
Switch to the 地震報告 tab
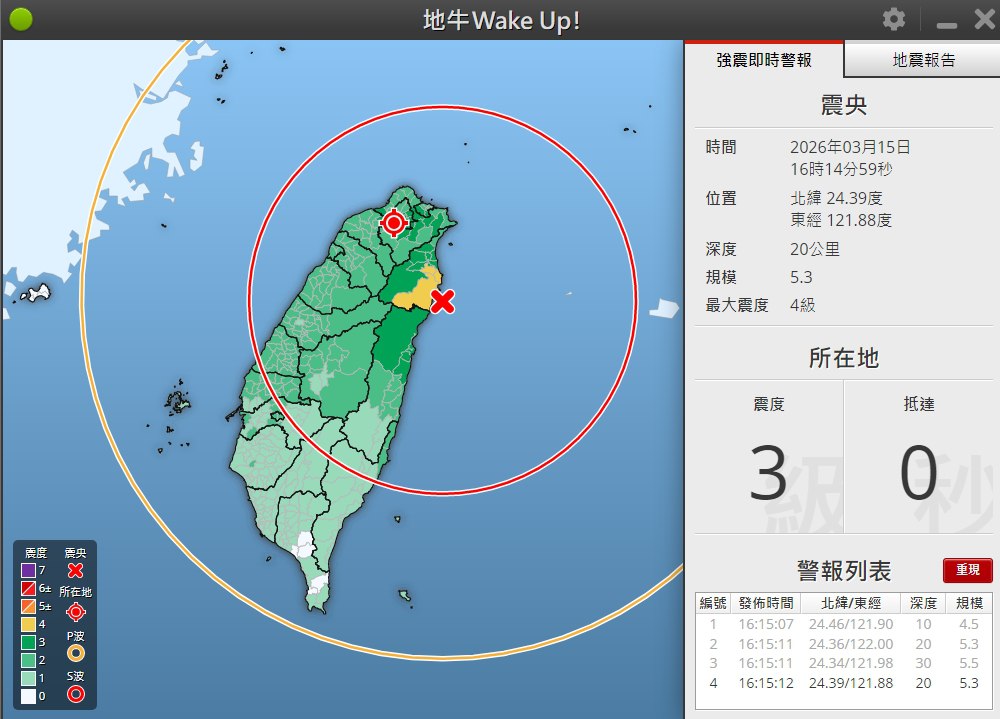coord(923,60)
